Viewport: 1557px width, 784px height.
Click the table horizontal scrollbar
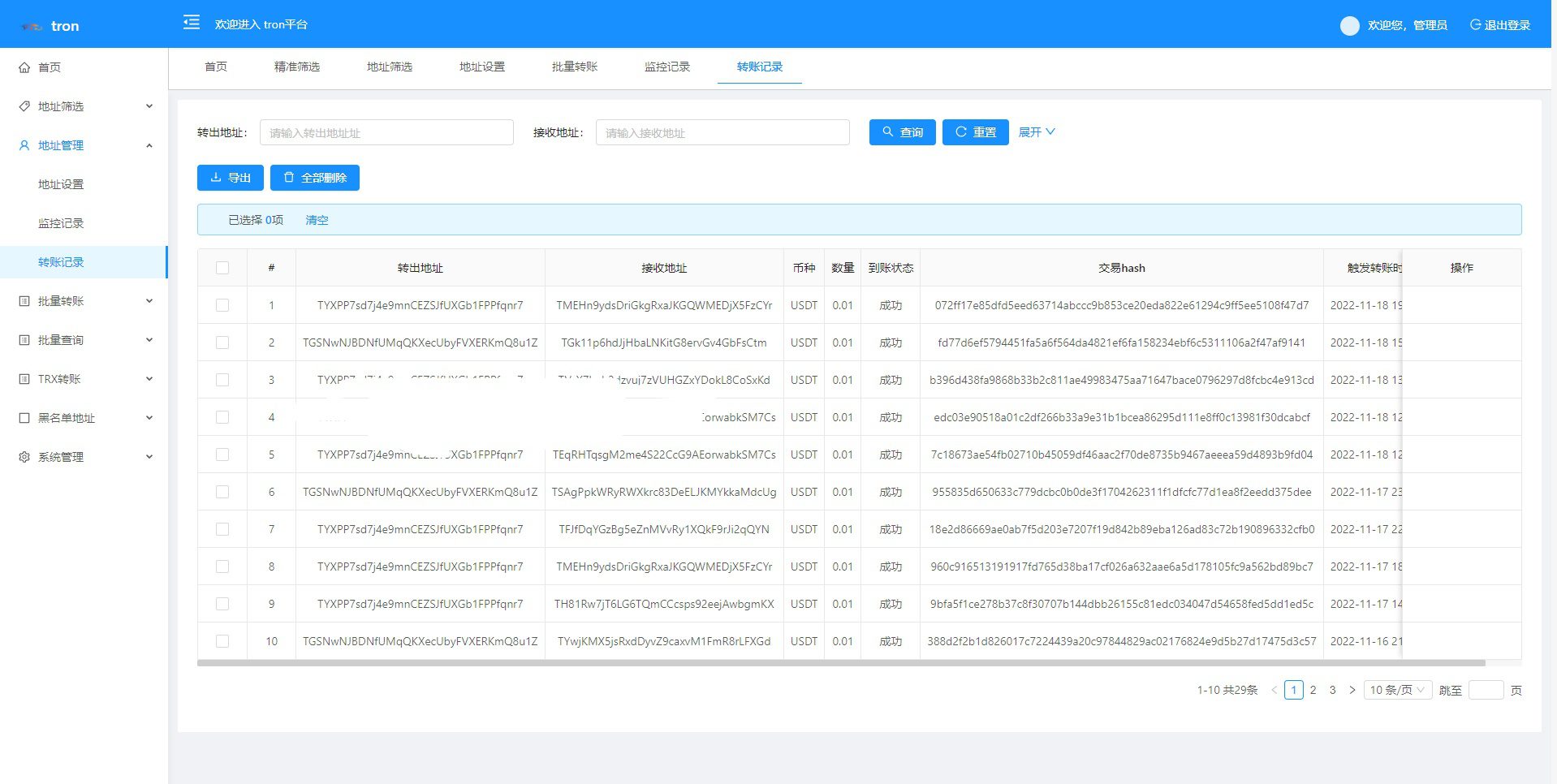840,663
